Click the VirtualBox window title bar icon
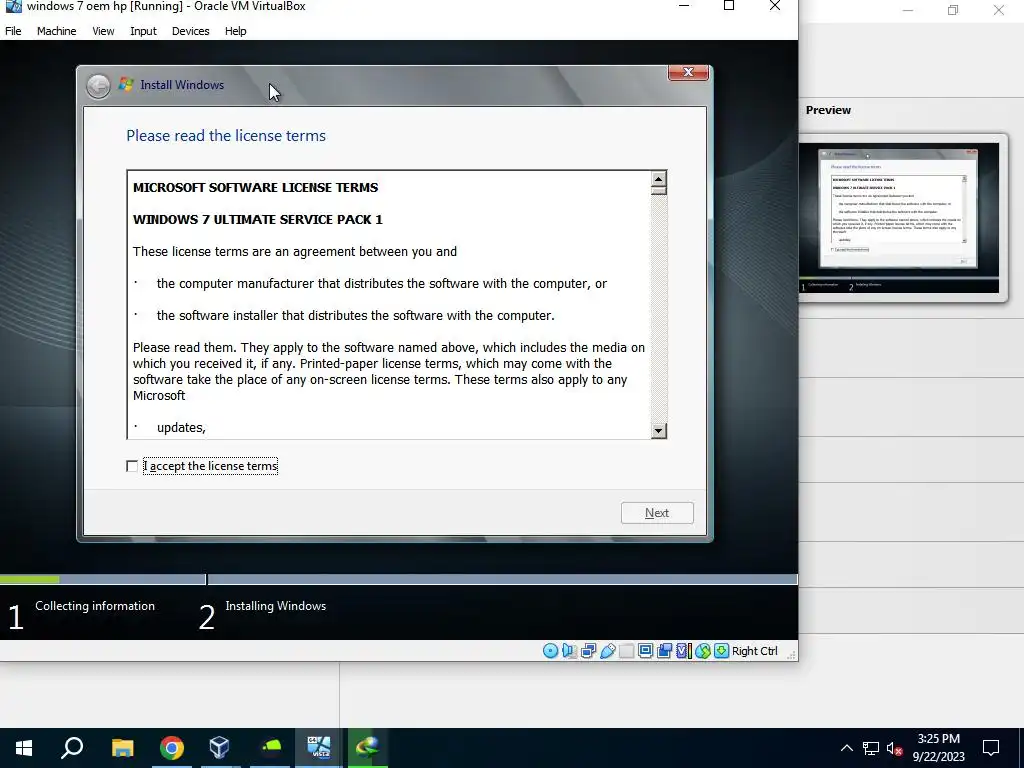This screenshot has height=768, width=1024. click(x=13, y=7)
